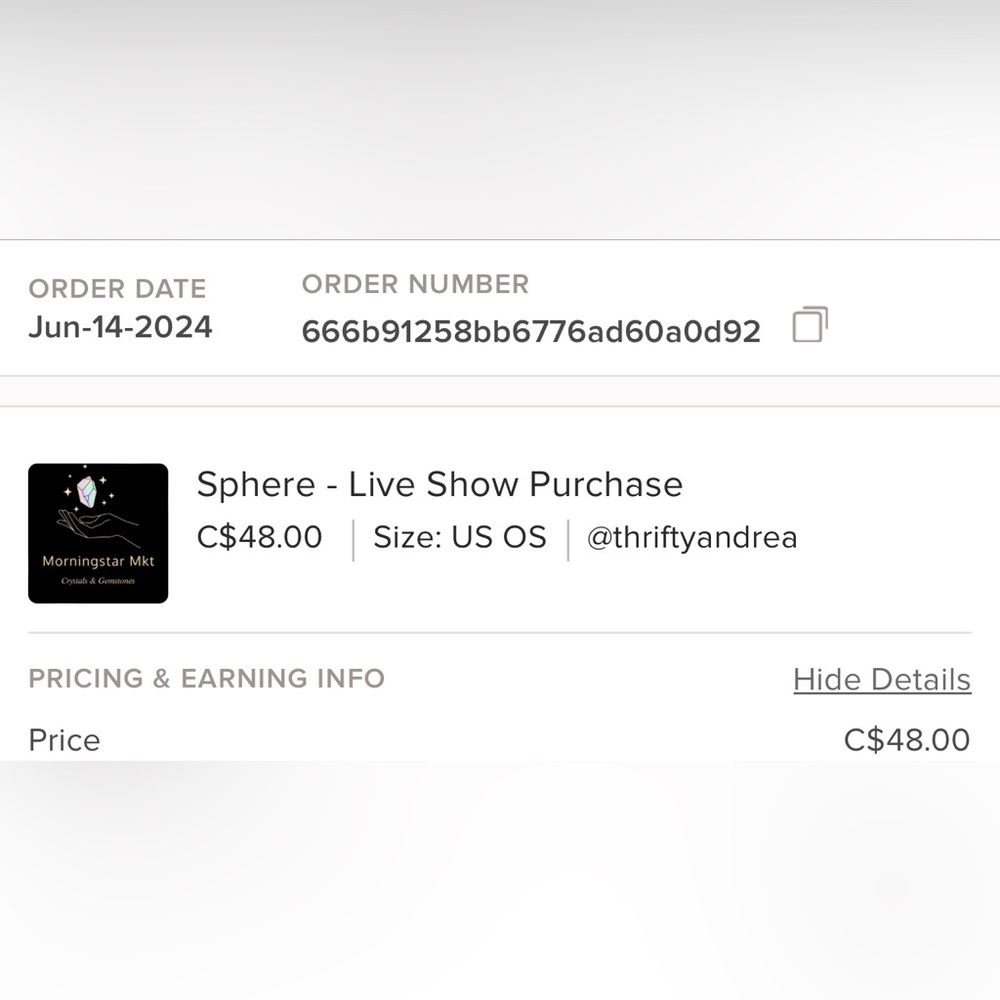Click the Morningstar Mkt text in thumbnail
Image resolution: width=1000 pixels, height=1000 pixels.
click(x=98, y=561)
